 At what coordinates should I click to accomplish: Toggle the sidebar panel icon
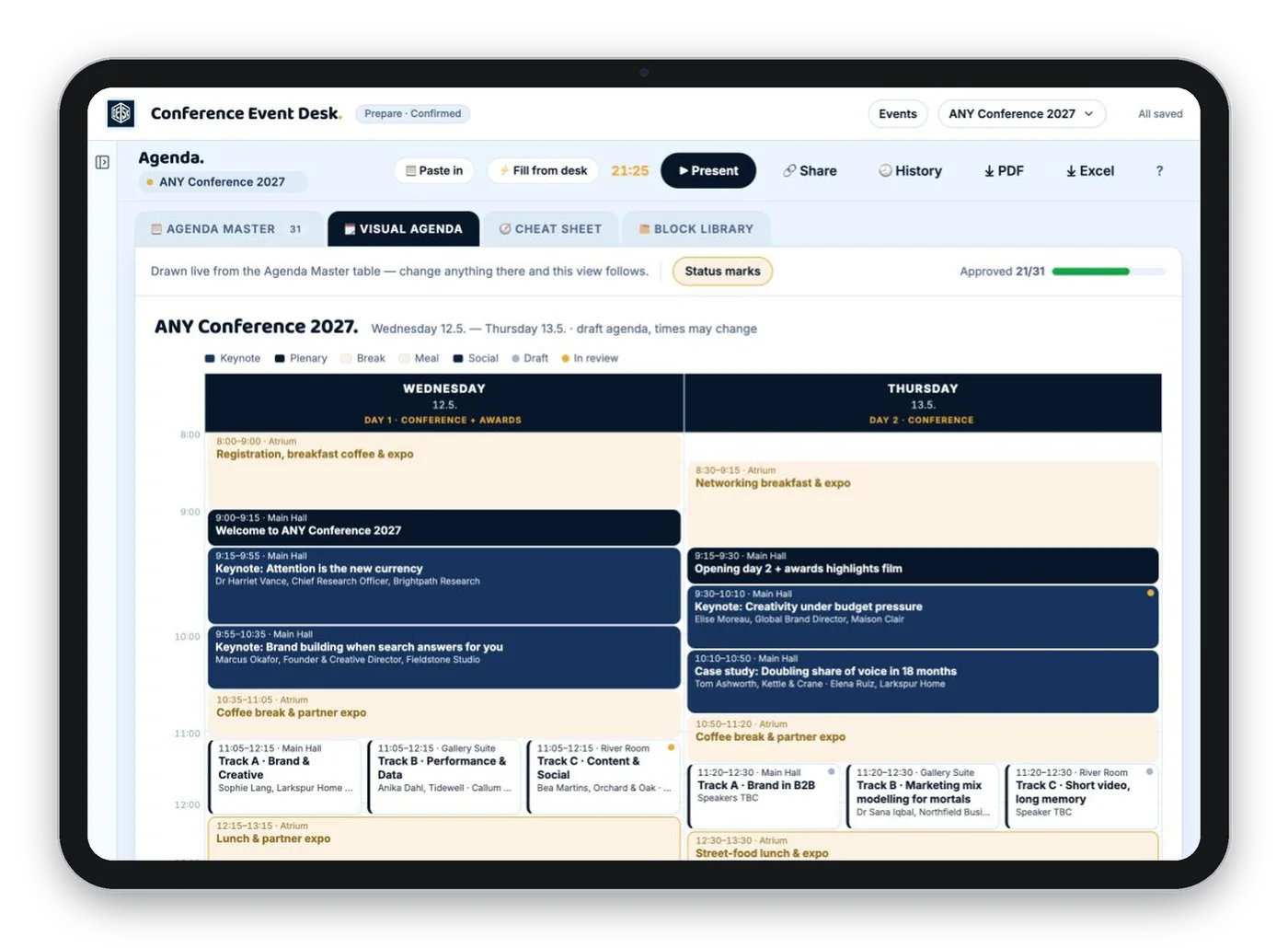102,162
